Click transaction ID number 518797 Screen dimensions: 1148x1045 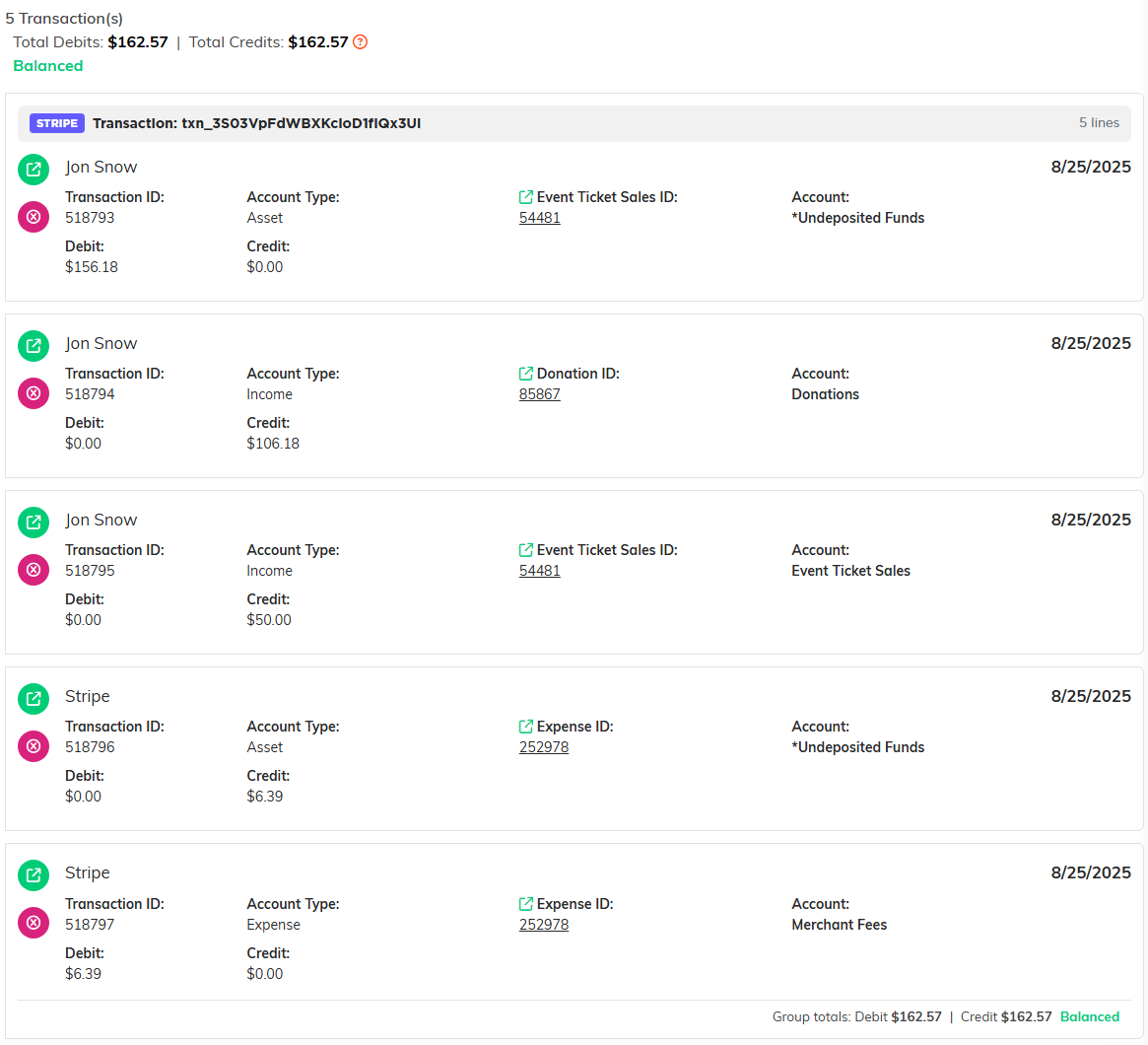[x=90, y=924]
